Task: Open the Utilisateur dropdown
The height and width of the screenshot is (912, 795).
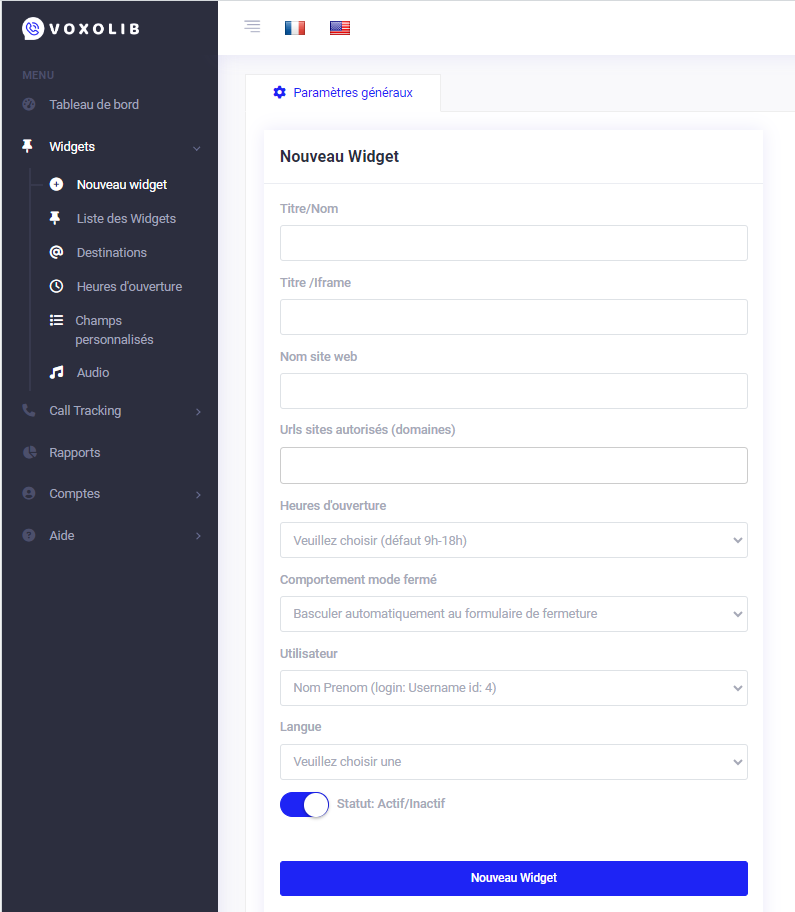Action: tap(513, 688)
